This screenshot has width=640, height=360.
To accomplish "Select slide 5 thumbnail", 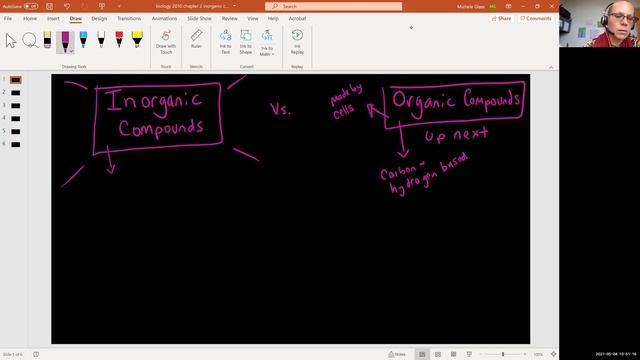I will (x=16, y=131).
